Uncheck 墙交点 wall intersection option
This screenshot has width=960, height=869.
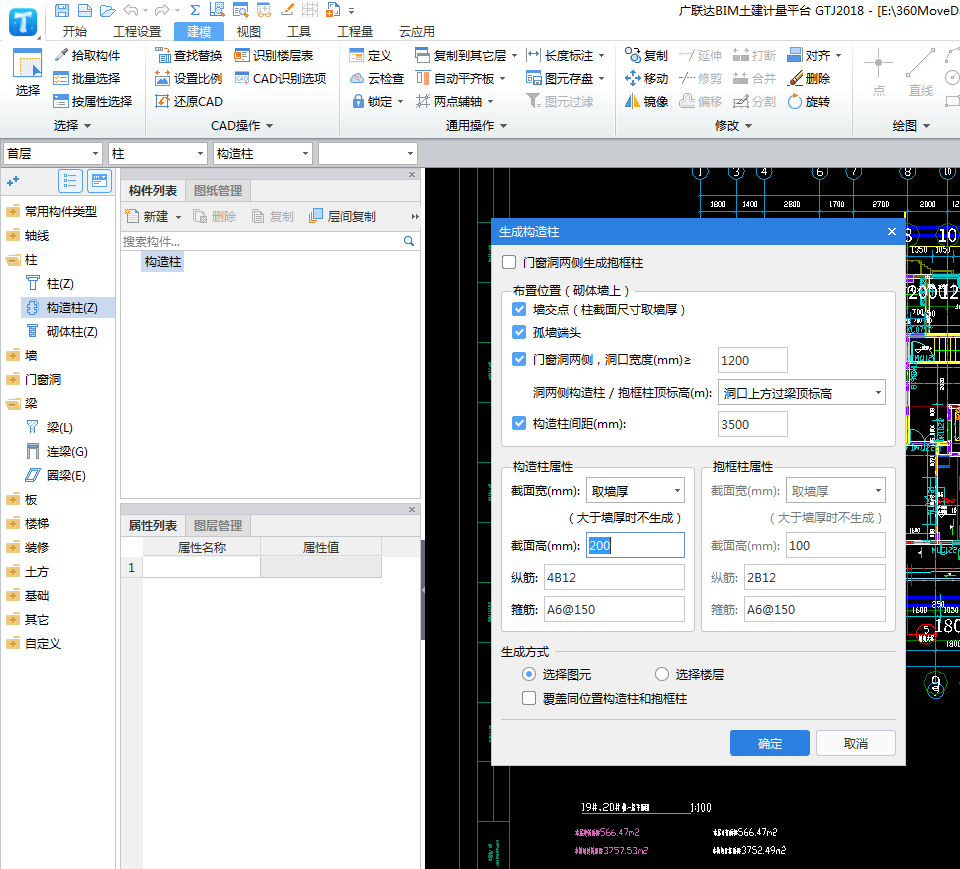[519, 309]
